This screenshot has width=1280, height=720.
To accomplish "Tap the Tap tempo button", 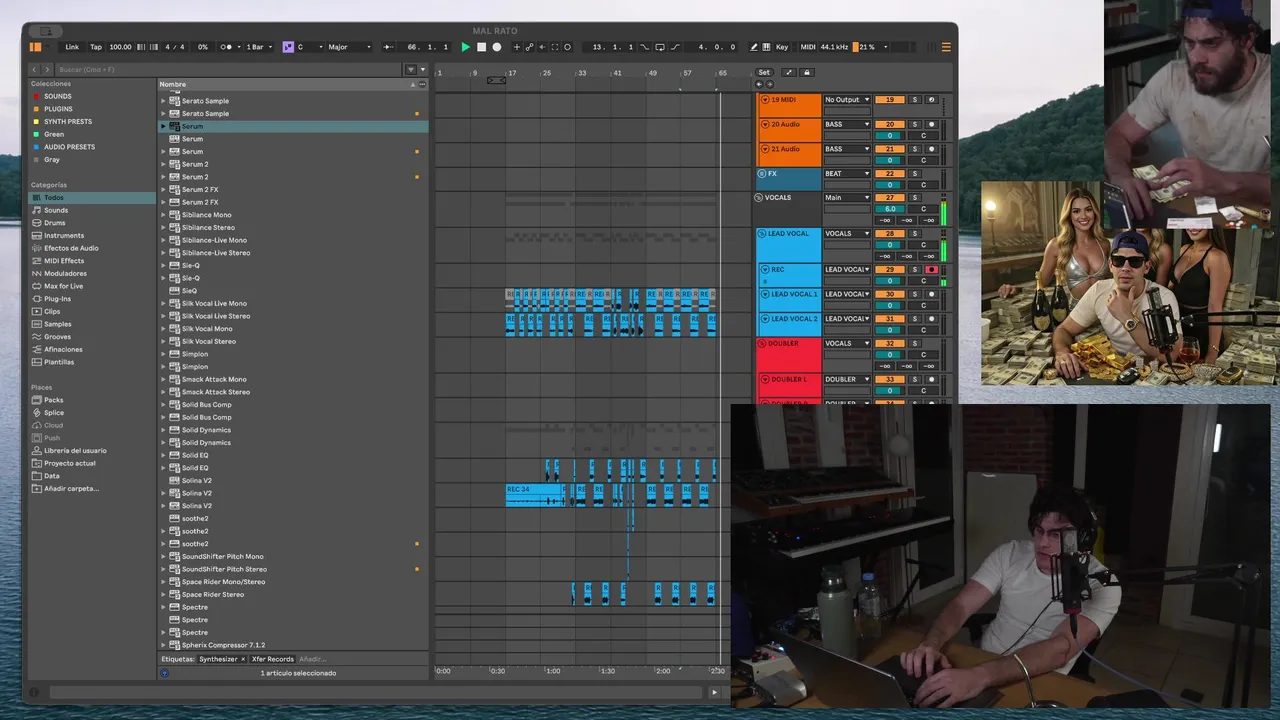I will [x=96, y=47].
